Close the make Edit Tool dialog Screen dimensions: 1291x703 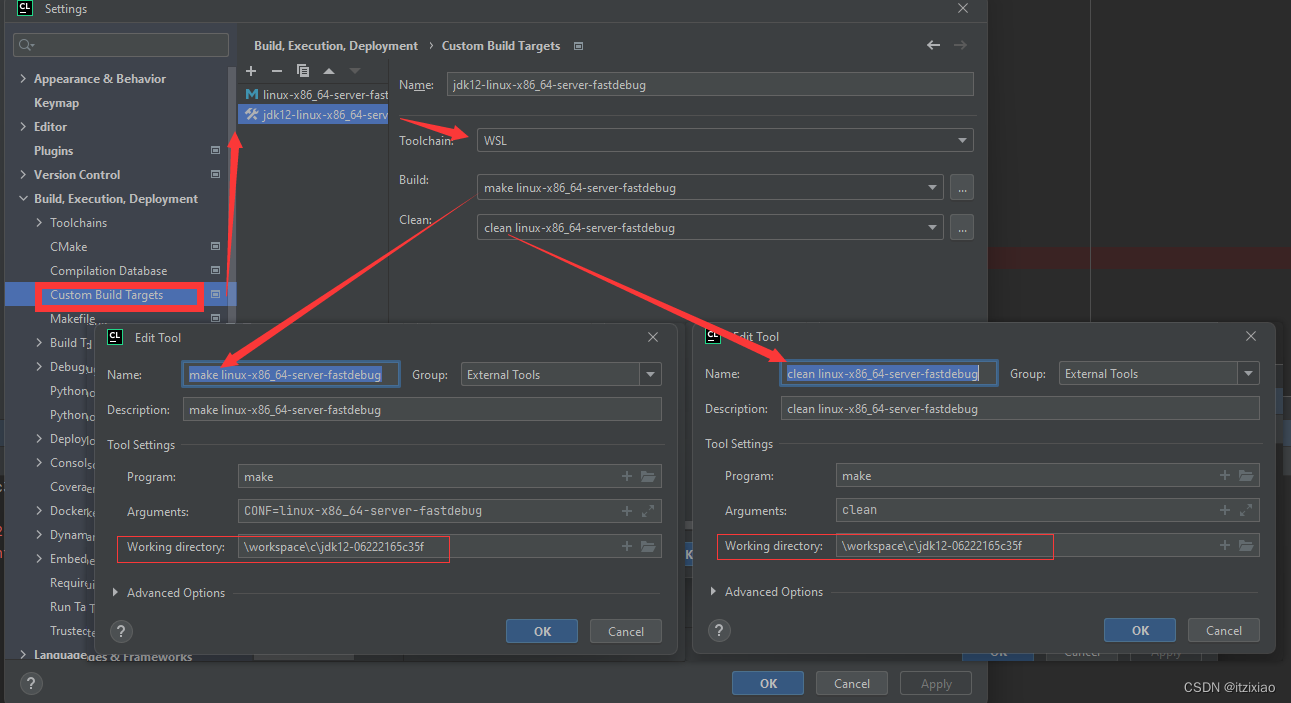point(653,338)
